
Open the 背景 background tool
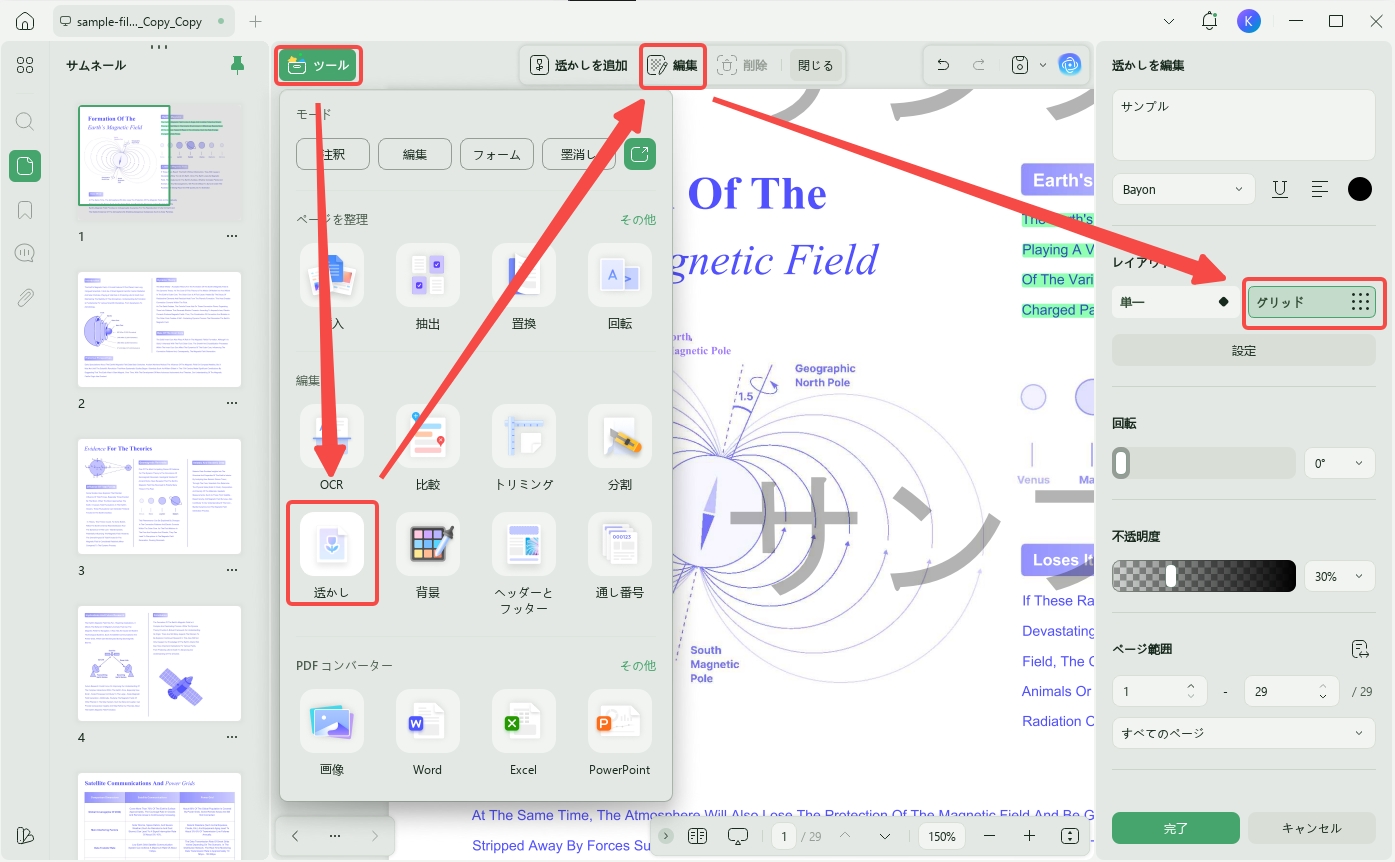tap(428, 544)
